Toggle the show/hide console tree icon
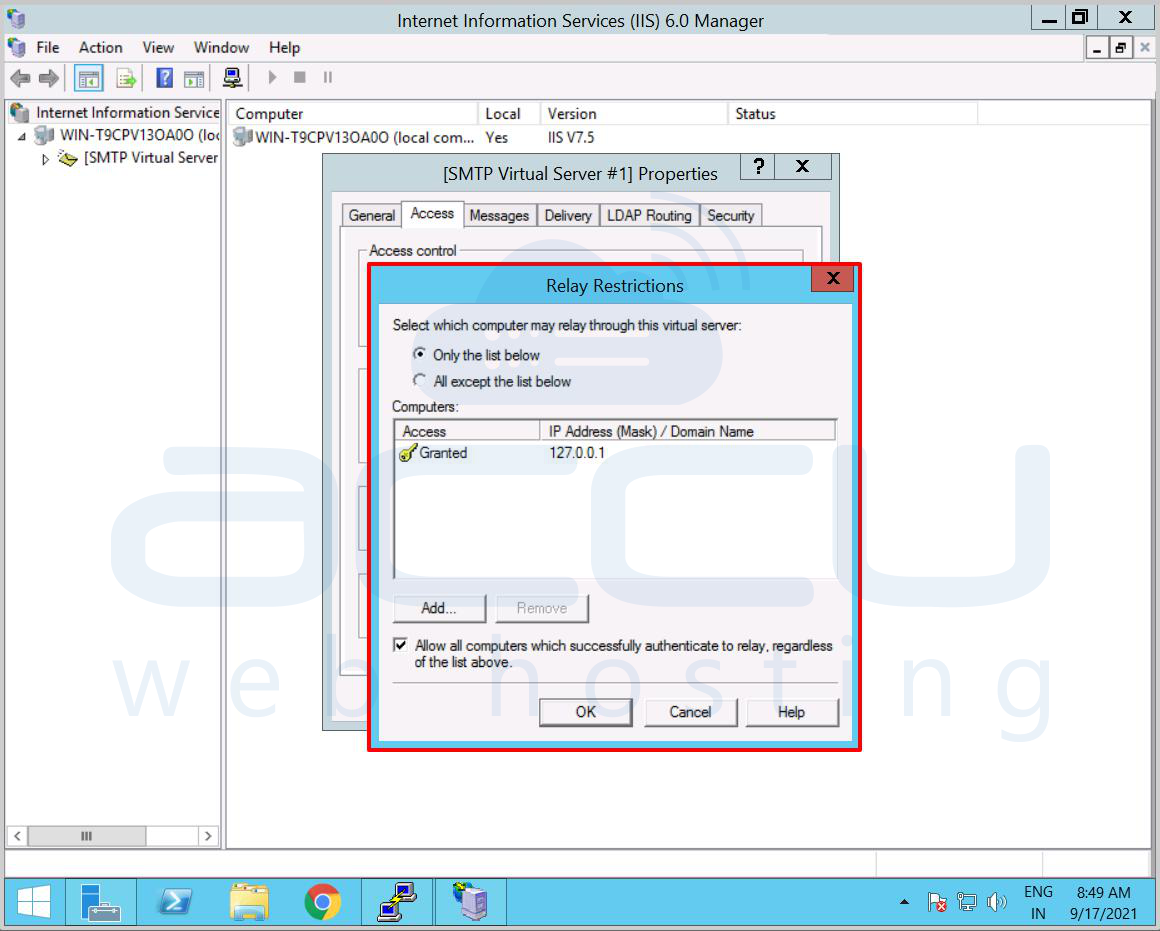1160x931 pixels. coord(89,78)
